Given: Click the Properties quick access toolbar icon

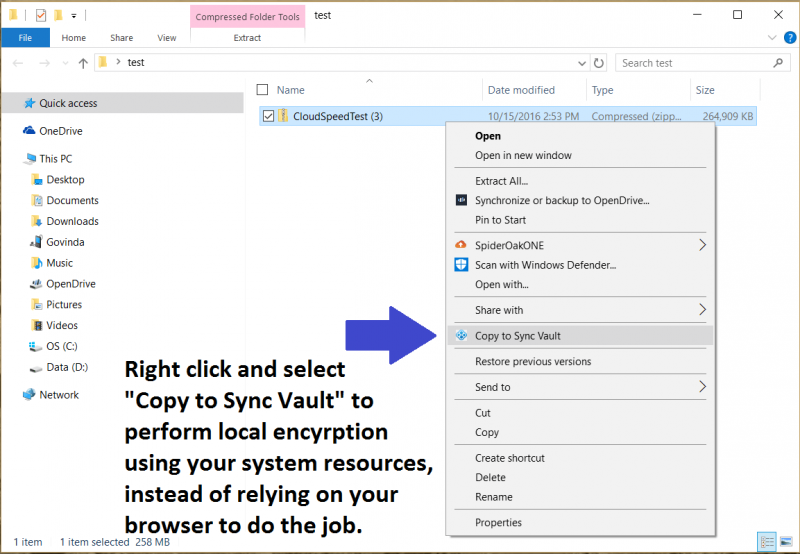Looking at the screenshot, I should [x=41, y=15].
